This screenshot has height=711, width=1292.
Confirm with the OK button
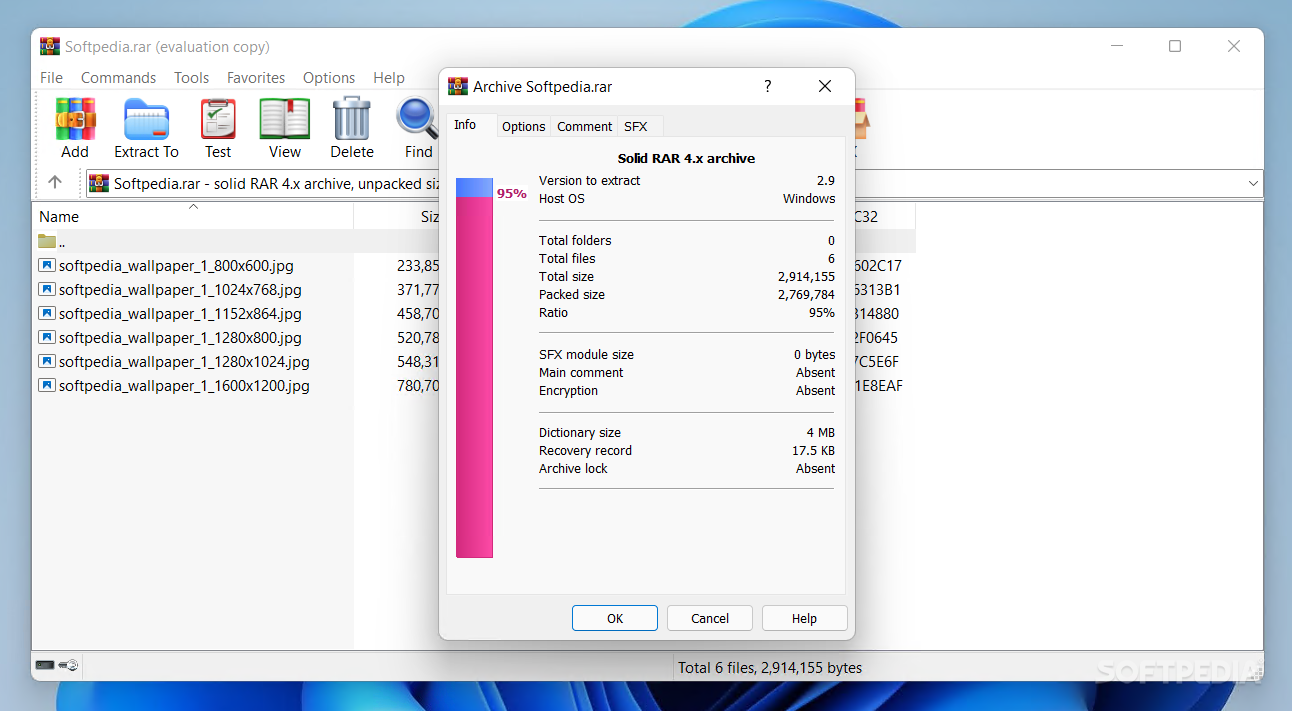pos(615,618)
